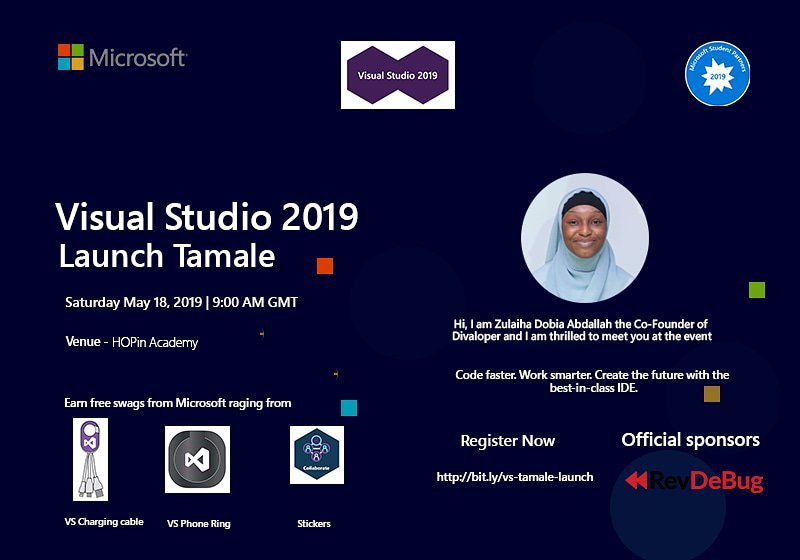Click the Code faster. Work smarter tagline
This screenshot has width=800, height=560.
tap(592, 381)
